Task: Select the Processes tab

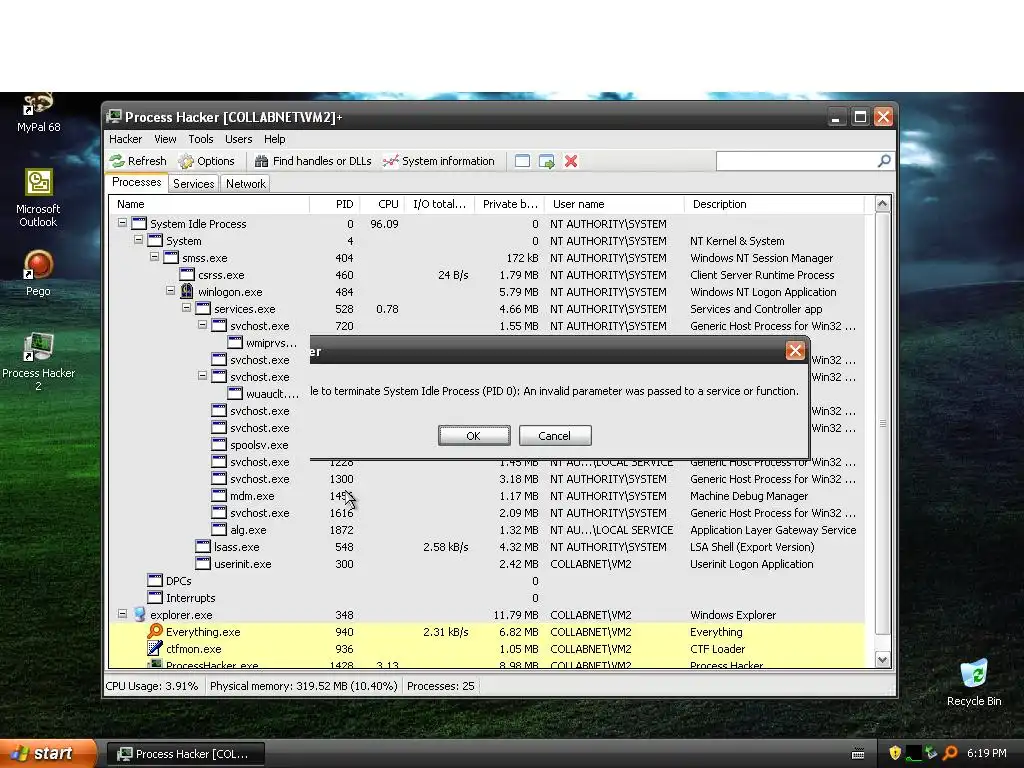Action: (x=136, y=182)
